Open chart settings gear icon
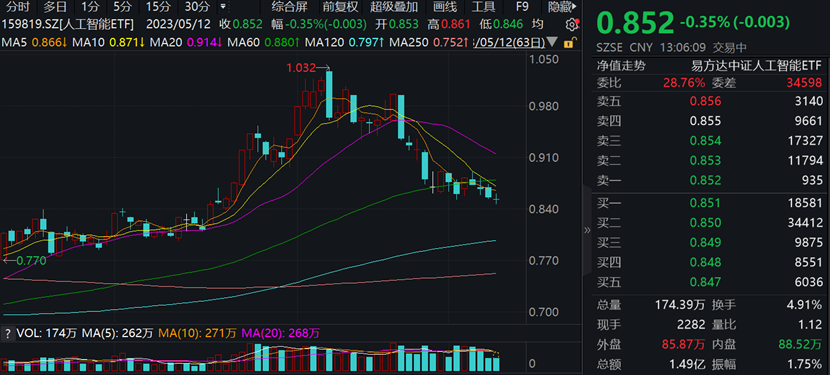The height and width of the screenshot is (375, 830). (x=571, y=24)
